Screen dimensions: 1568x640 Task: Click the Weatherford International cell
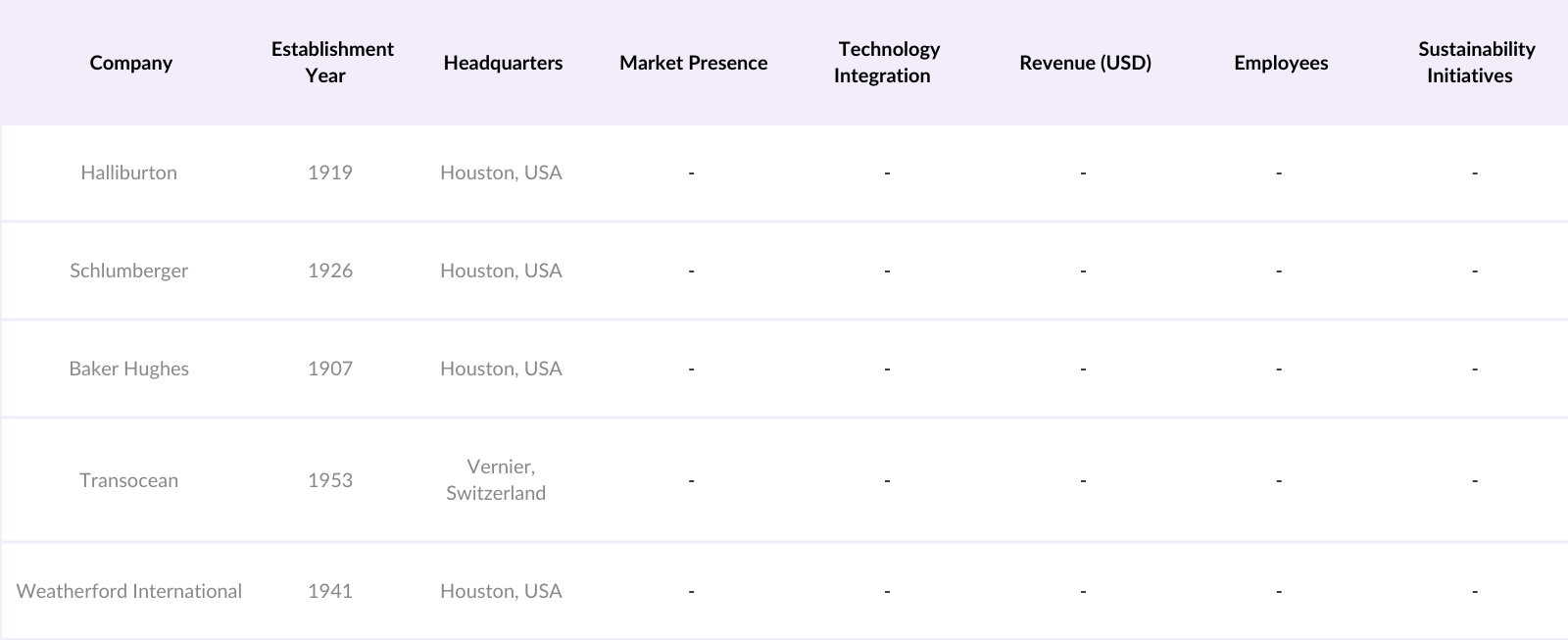[x=128, y=591]
